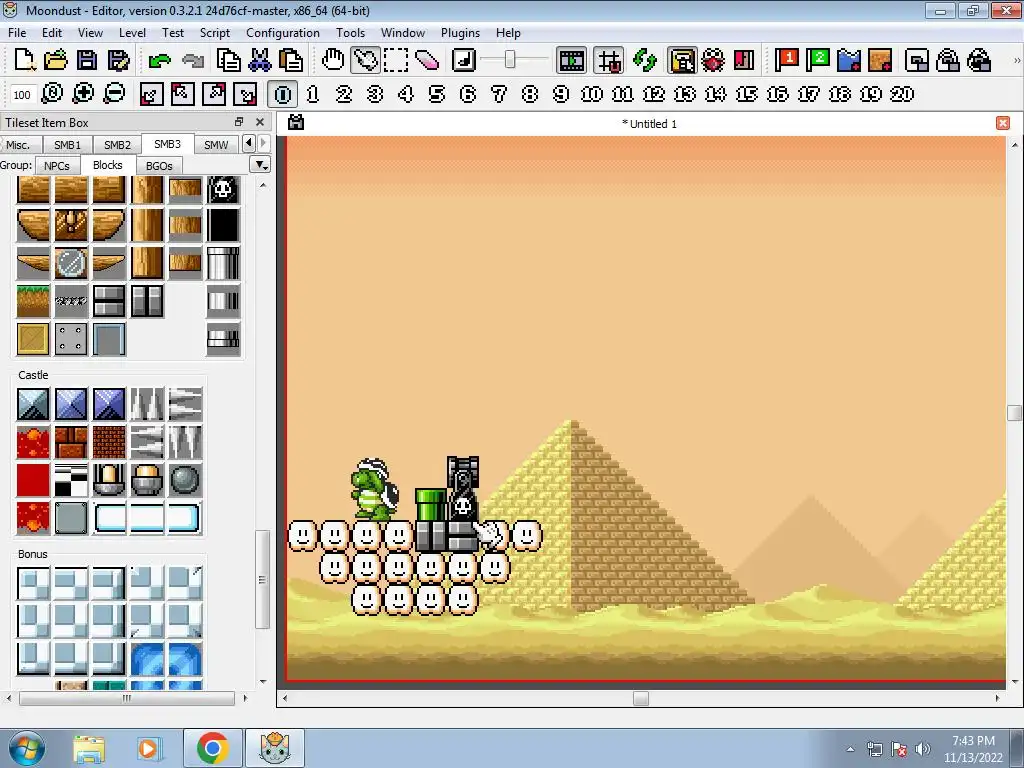Click the add water zone icon
This screenshot has height=768, width=1024.
coord(849,60)
